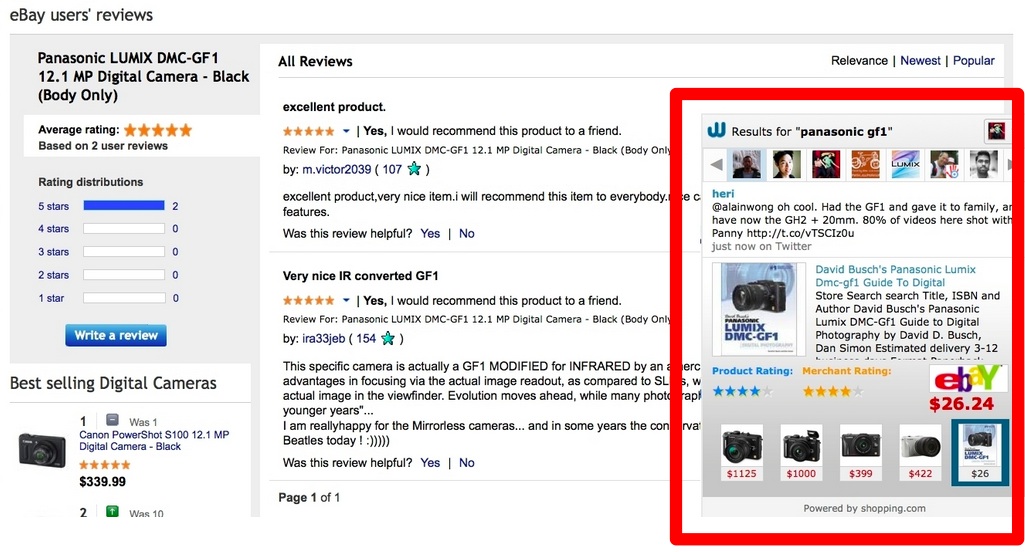Click the user thumbnail at widget top-right corner

[996, 131]
